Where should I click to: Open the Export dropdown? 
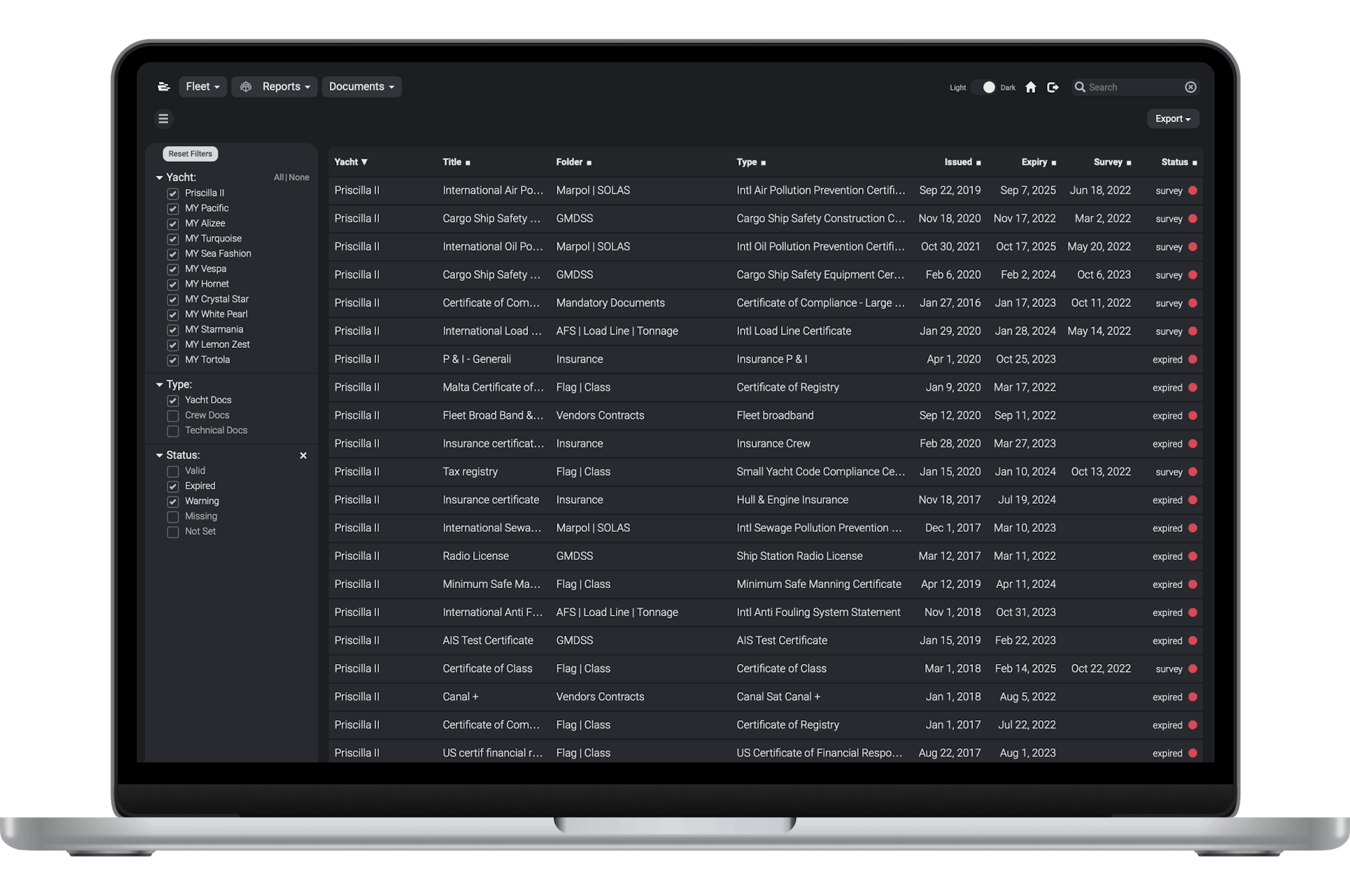[x=1172, y=119]
